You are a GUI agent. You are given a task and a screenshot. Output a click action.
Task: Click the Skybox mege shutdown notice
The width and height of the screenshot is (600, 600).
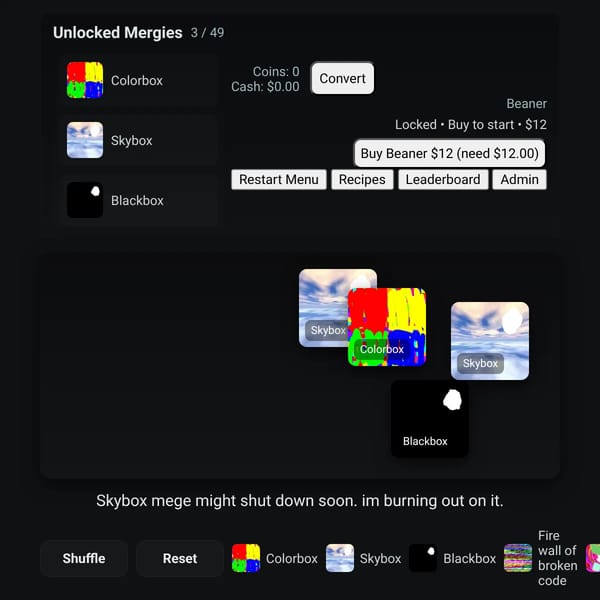click(300, 501)
